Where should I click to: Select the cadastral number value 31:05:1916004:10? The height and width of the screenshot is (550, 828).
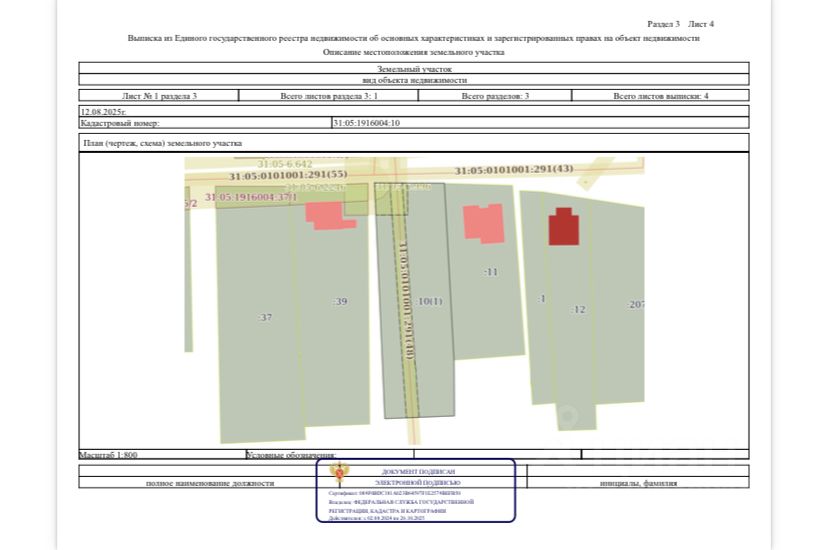(366, 123)
